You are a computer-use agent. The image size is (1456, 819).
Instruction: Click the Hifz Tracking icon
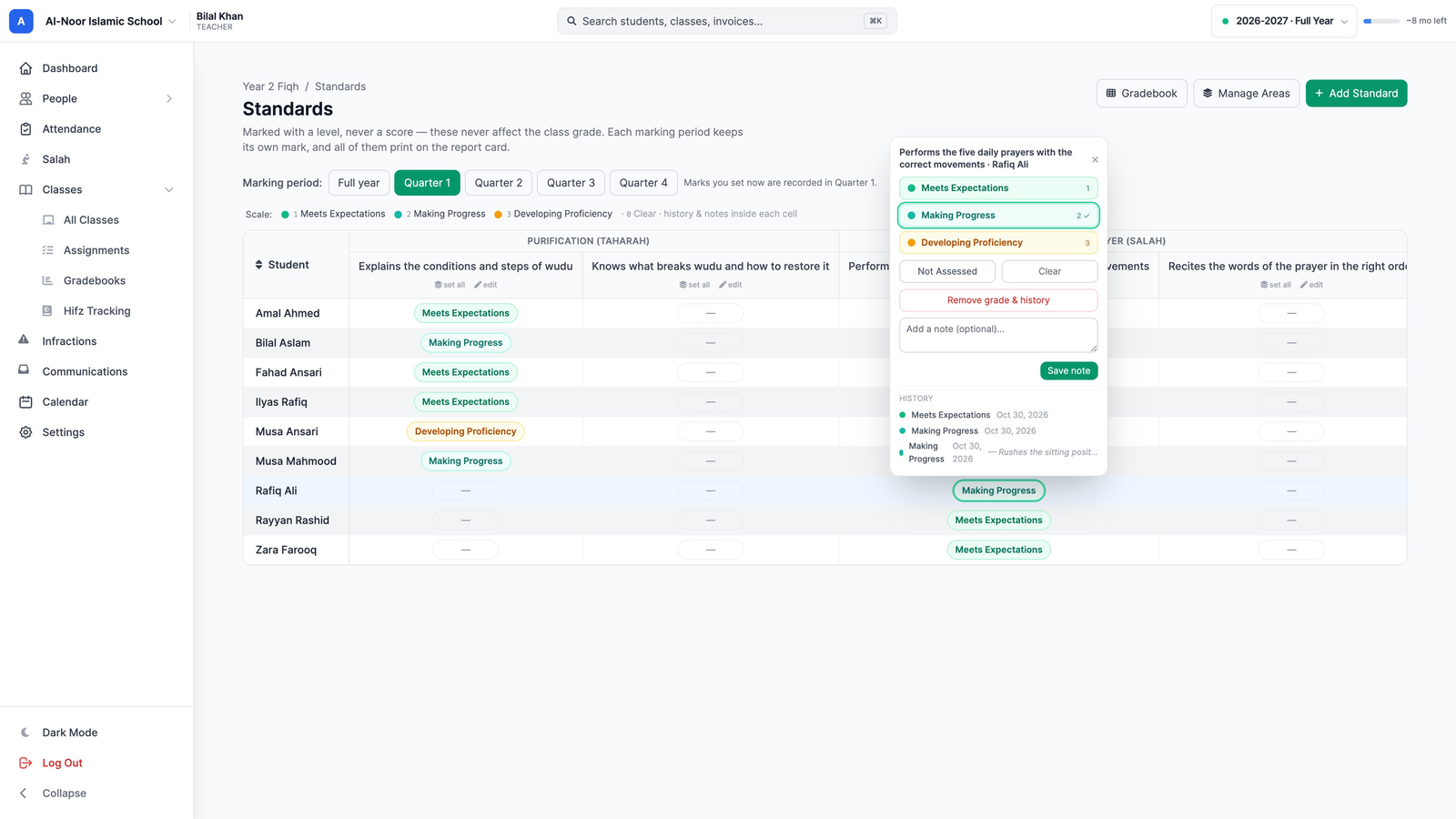tap(47, 311)
